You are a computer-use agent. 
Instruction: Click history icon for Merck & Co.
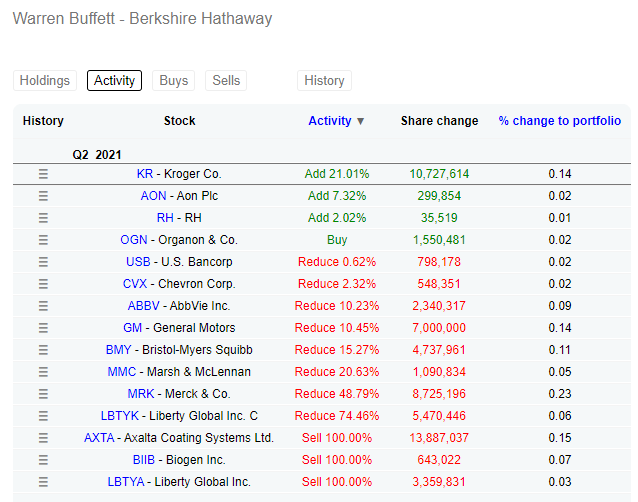43,394
